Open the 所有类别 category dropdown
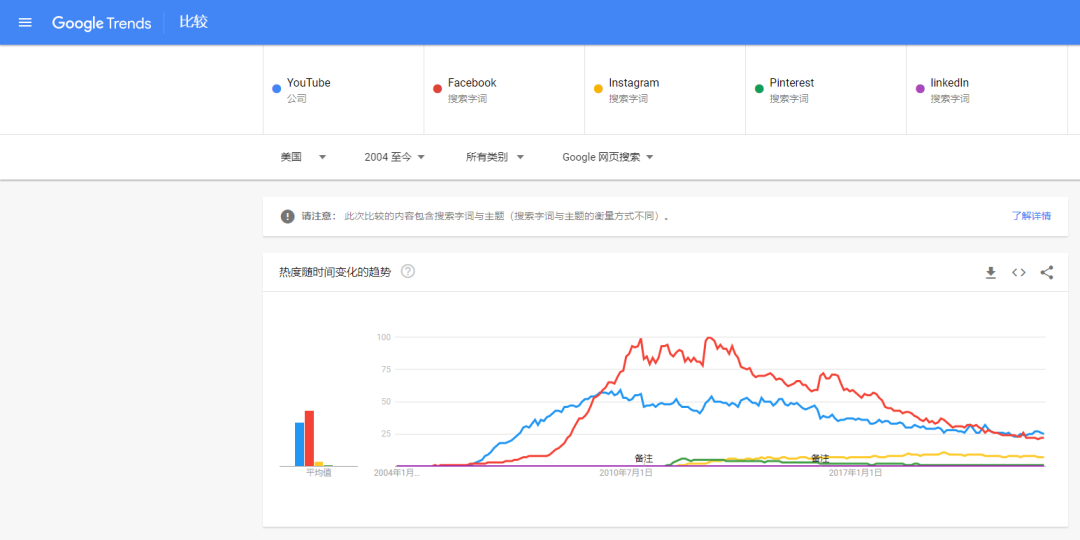 495,157
